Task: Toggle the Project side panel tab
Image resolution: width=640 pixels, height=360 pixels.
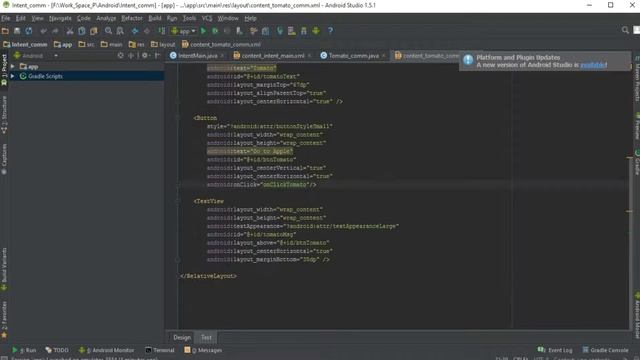Action: coord(4,70)
